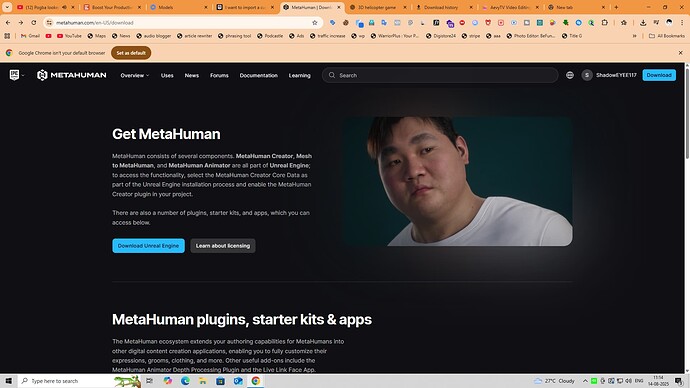690x388 pixels.
Task: Open the Uses menu item
Action: (x=167, y=75)
